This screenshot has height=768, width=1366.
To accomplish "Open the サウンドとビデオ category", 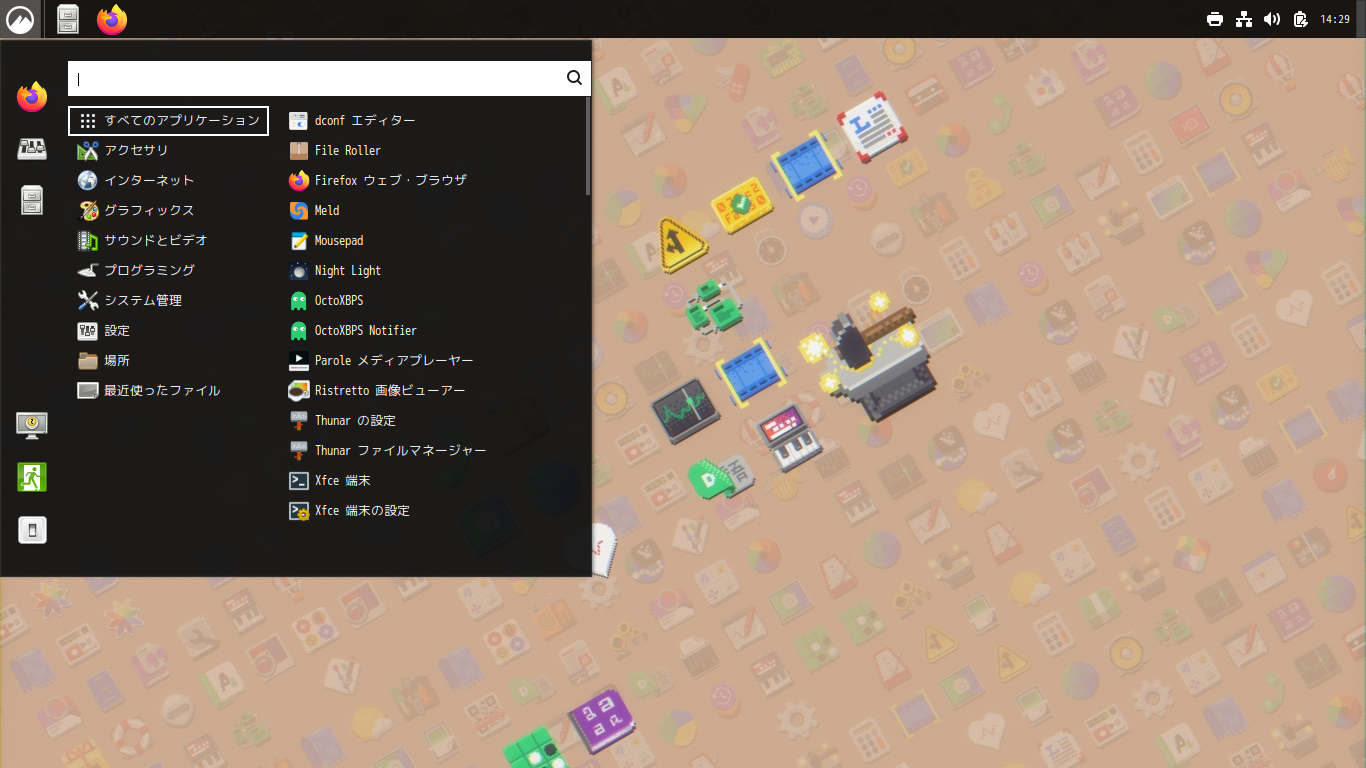I will coord(168,240).
